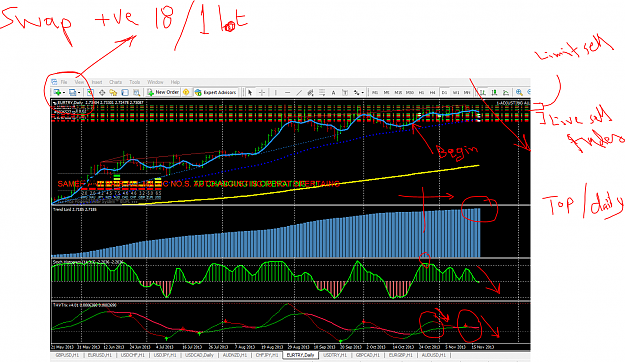Expand the New Chart dropdown arrow
The height and width of the screenshot is (362, 625).
(x=64, y=92)
